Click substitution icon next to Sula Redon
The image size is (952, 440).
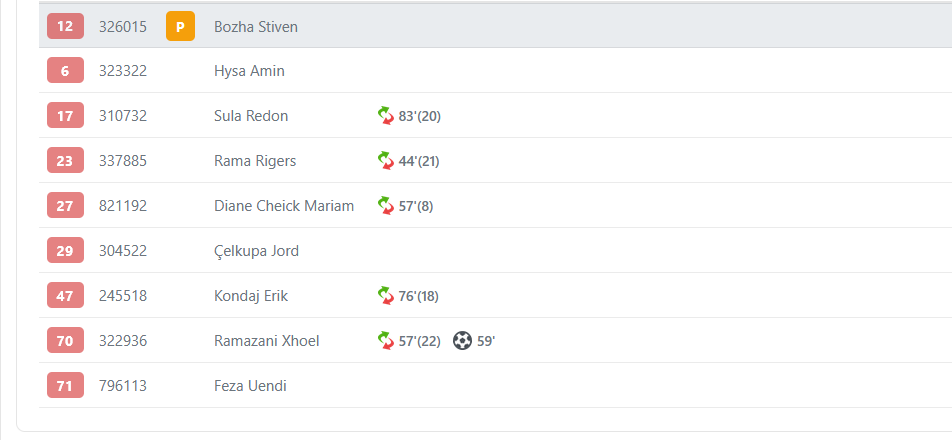[386, 116]
